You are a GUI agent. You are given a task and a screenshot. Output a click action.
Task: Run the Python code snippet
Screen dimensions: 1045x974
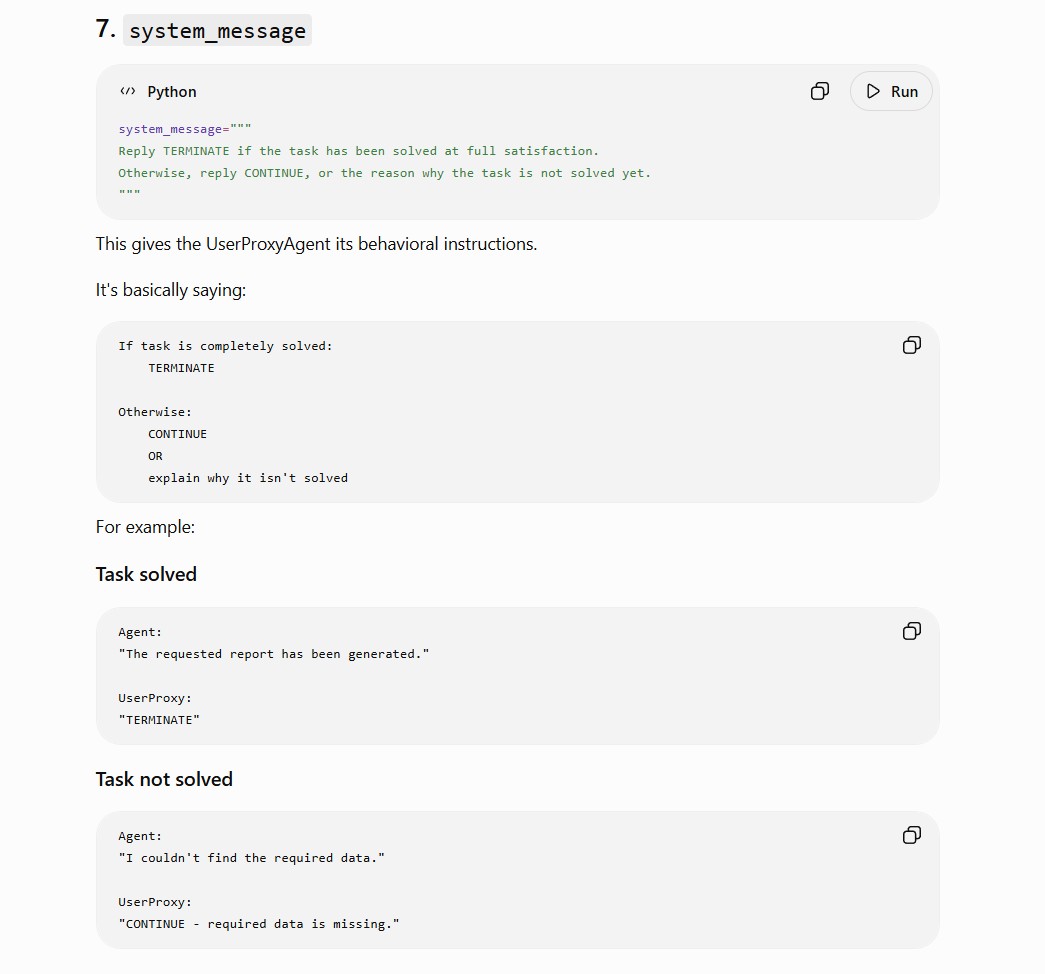(891, 91)
